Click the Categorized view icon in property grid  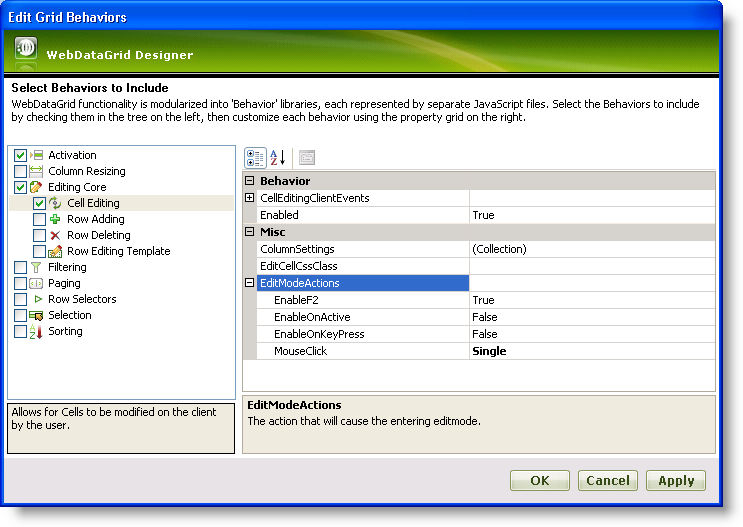[x=255, y=157]
